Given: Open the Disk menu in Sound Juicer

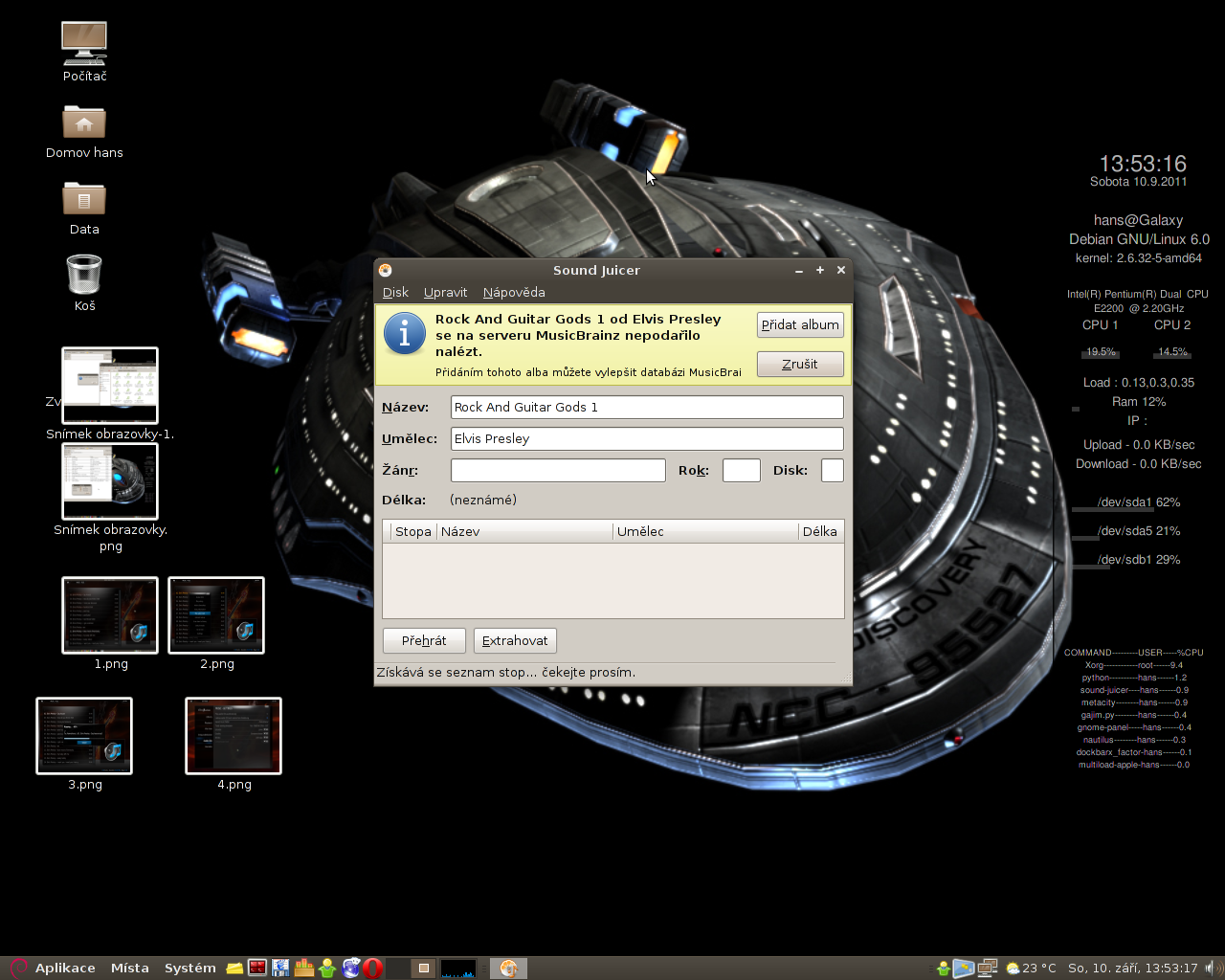Looking at the screenshot, I should coord(395,293).
